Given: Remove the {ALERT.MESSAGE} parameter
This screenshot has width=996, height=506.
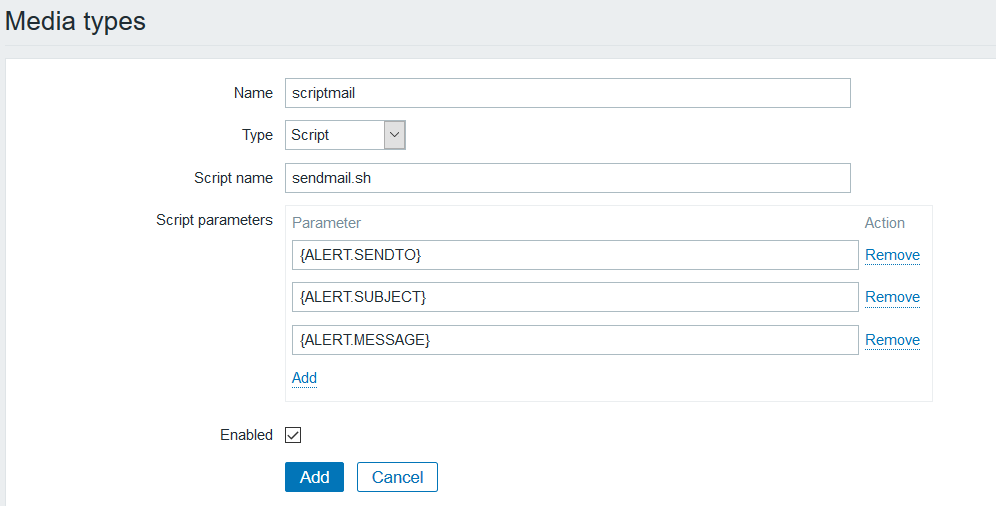Looking at the screenshot, I should tap(892, 340).
